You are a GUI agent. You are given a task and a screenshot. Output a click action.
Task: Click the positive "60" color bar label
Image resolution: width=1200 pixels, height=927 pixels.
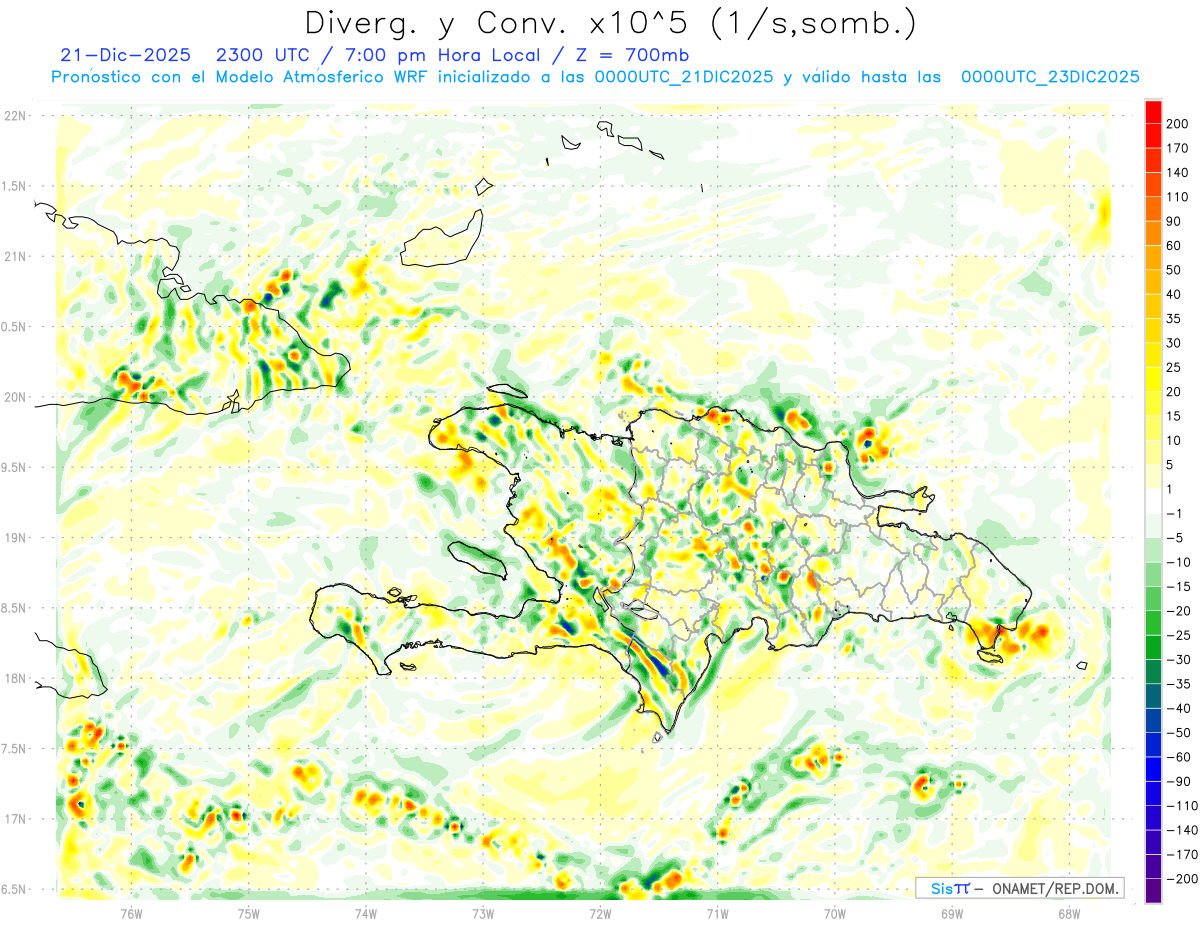tap(1174, 246)
